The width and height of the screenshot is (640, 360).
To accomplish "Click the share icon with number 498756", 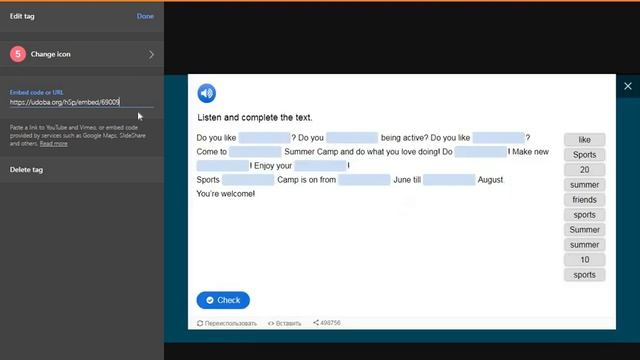I will tap(327, 323).
